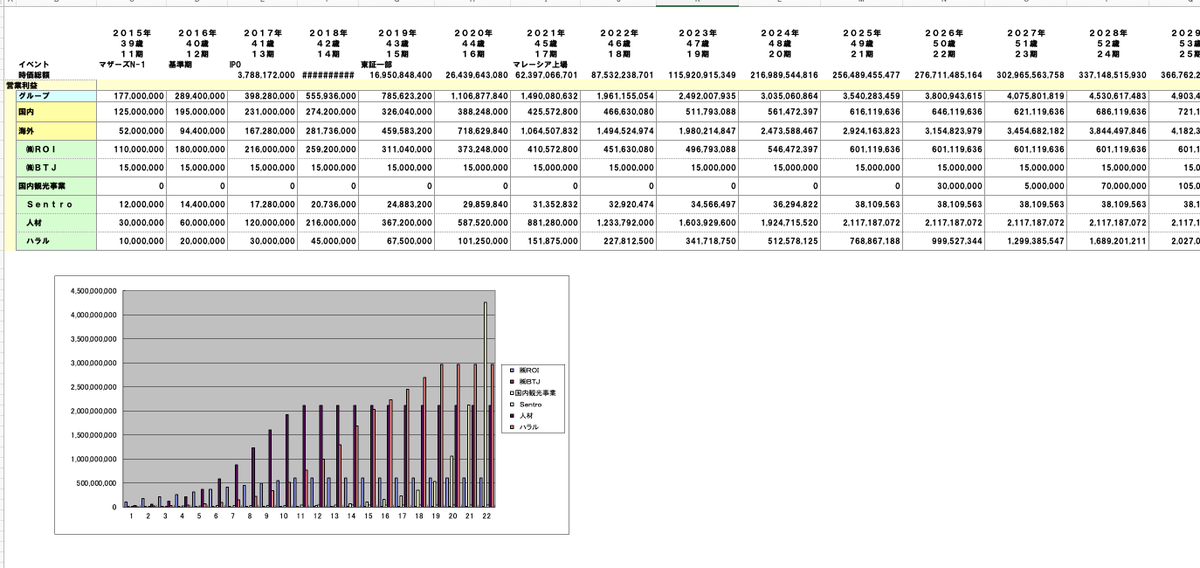The image size is (1200, 568).
Task: Click the ㈱ROI blue legend swatch in chart
Action: click(x=511, y=371)
